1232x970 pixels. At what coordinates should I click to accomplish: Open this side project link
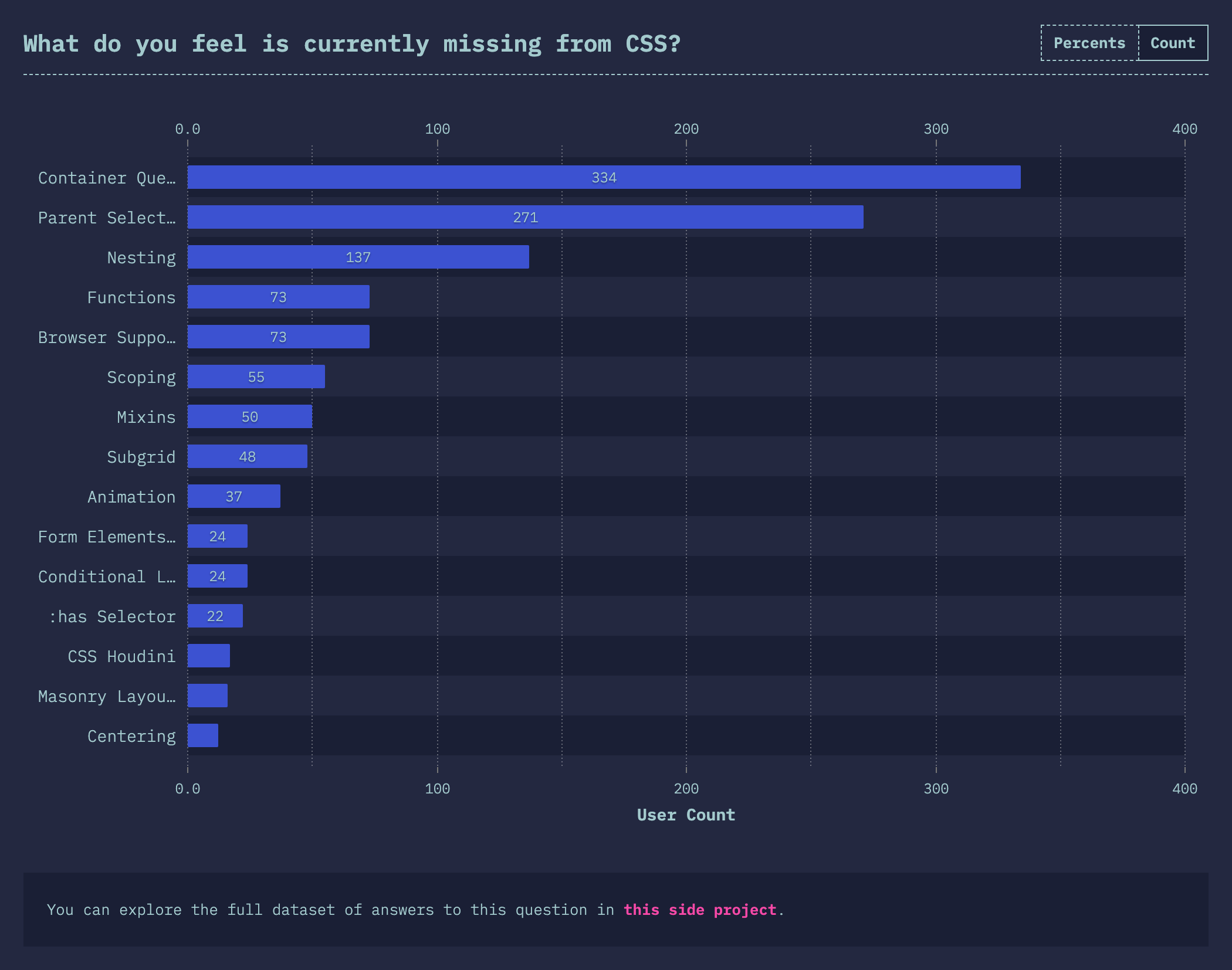click(x=700, y=910)
